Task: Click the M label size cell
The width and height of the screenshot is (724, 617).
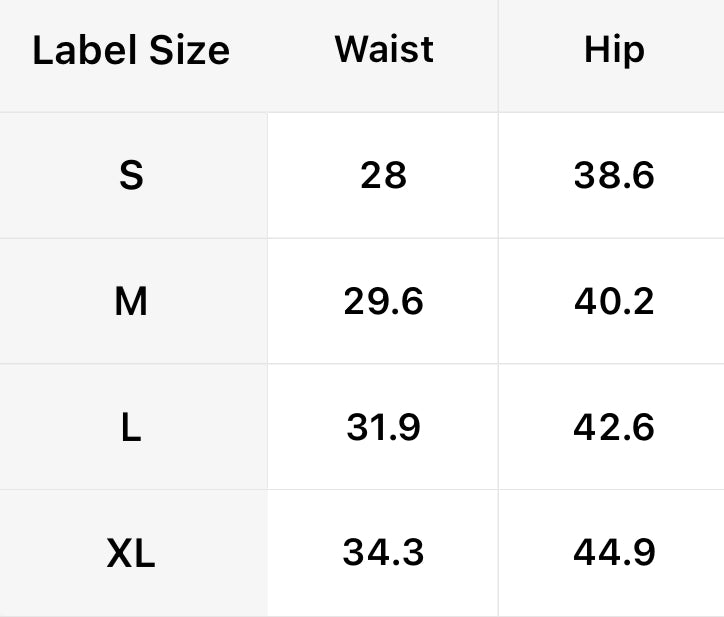Action: coord(131,301)
